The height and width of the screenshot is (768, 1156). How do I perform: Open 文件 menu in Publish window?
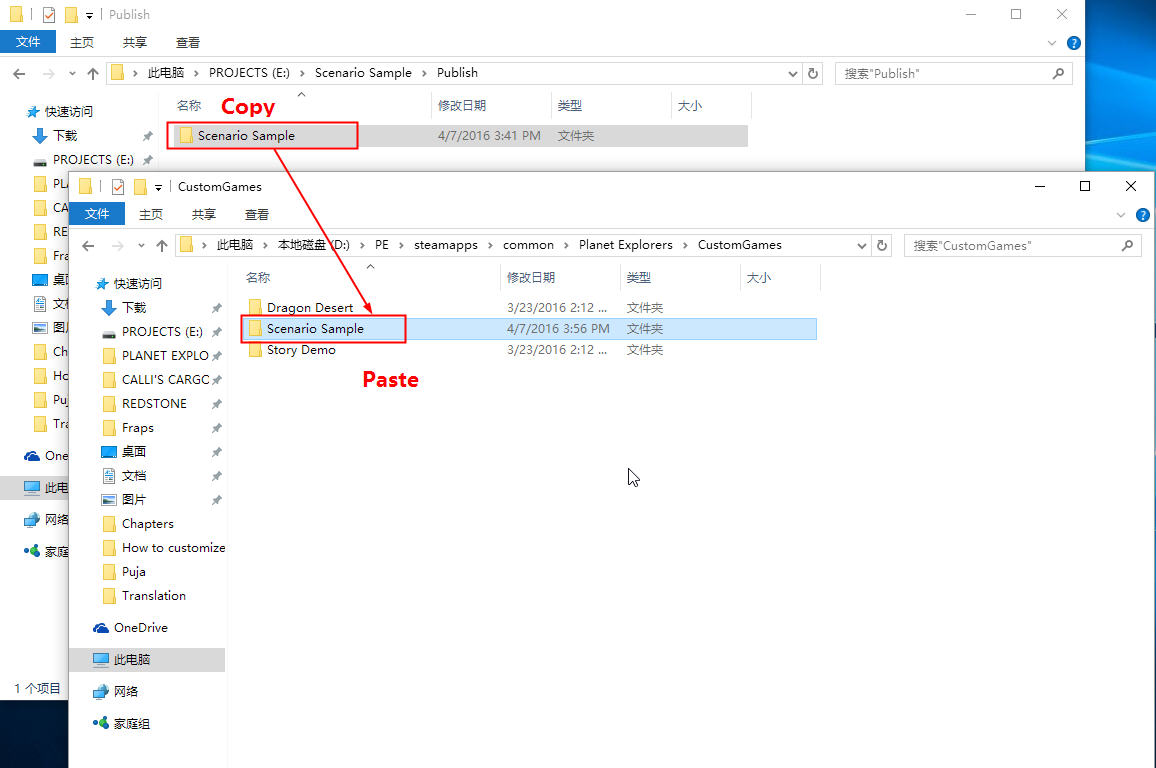[x=28, y=42]
